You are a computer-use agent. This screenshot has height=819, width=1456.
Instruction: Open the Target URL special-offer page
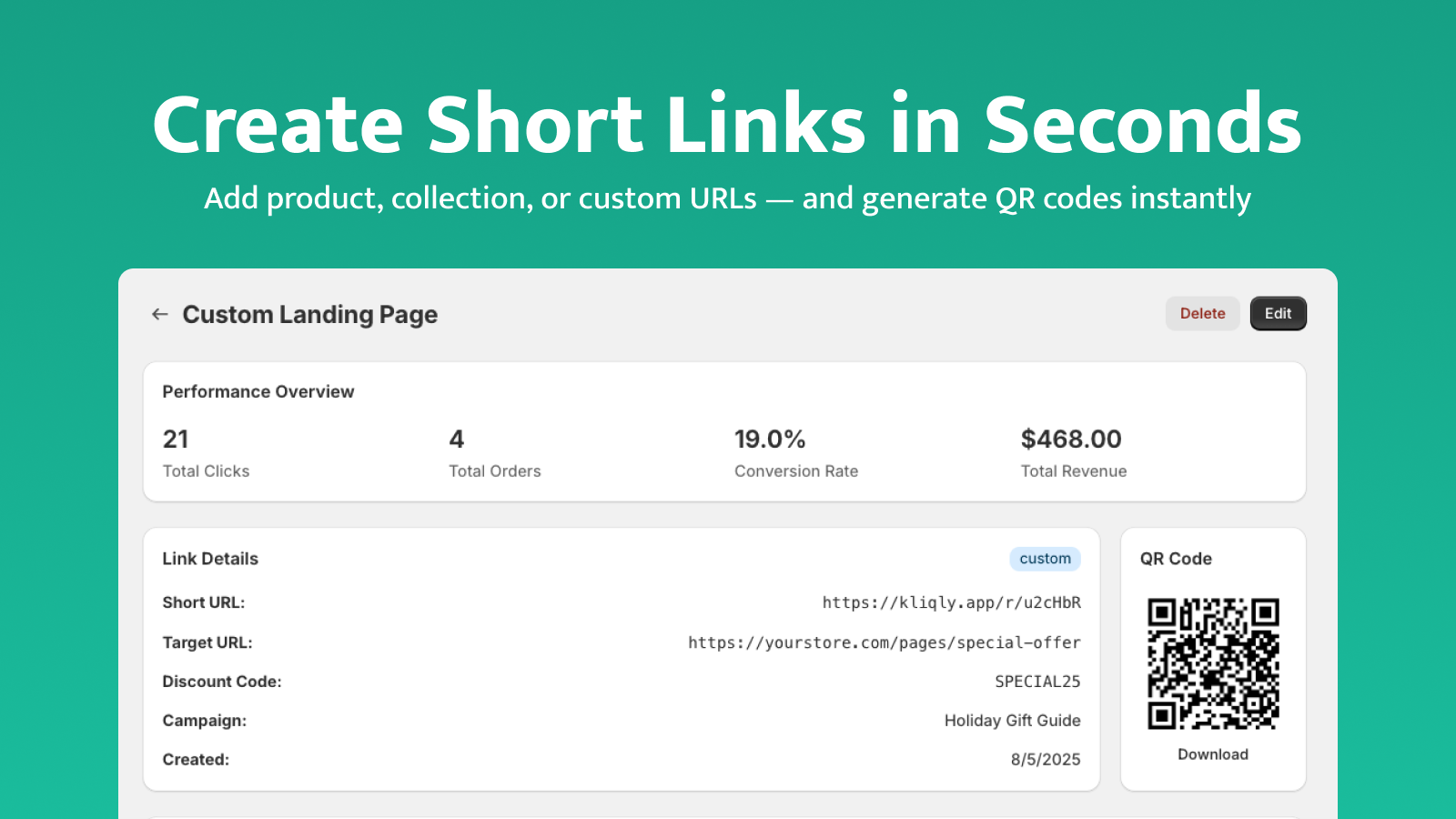(884, 642)
